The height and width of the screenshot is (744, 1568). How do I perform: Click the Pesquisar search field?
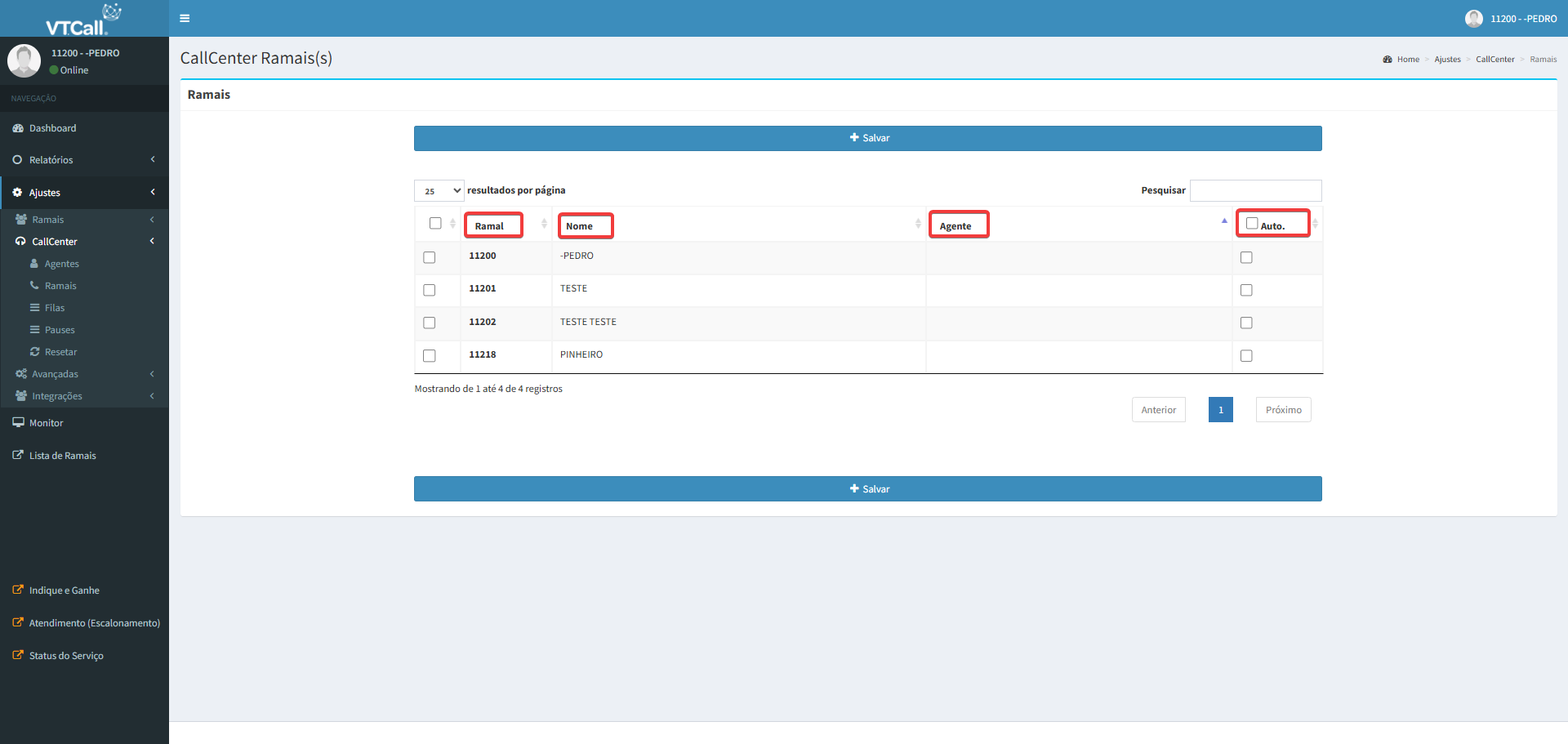pyautogui.click(x=1255, y=190)
